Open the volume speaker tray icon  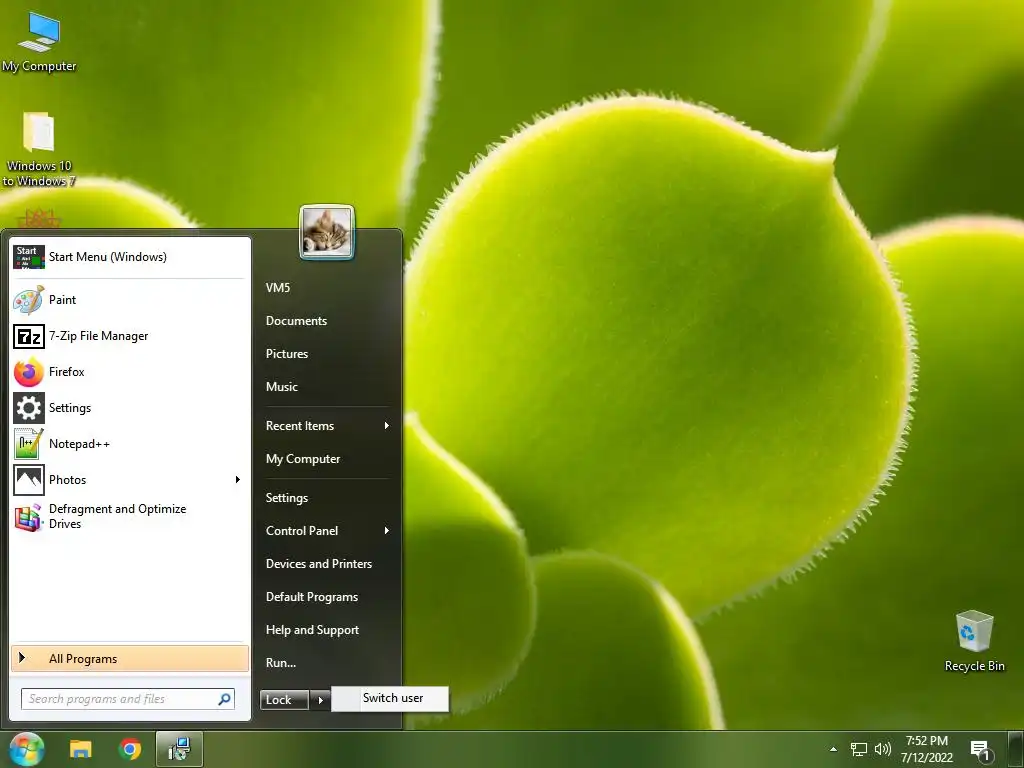[x=883, y=749]
